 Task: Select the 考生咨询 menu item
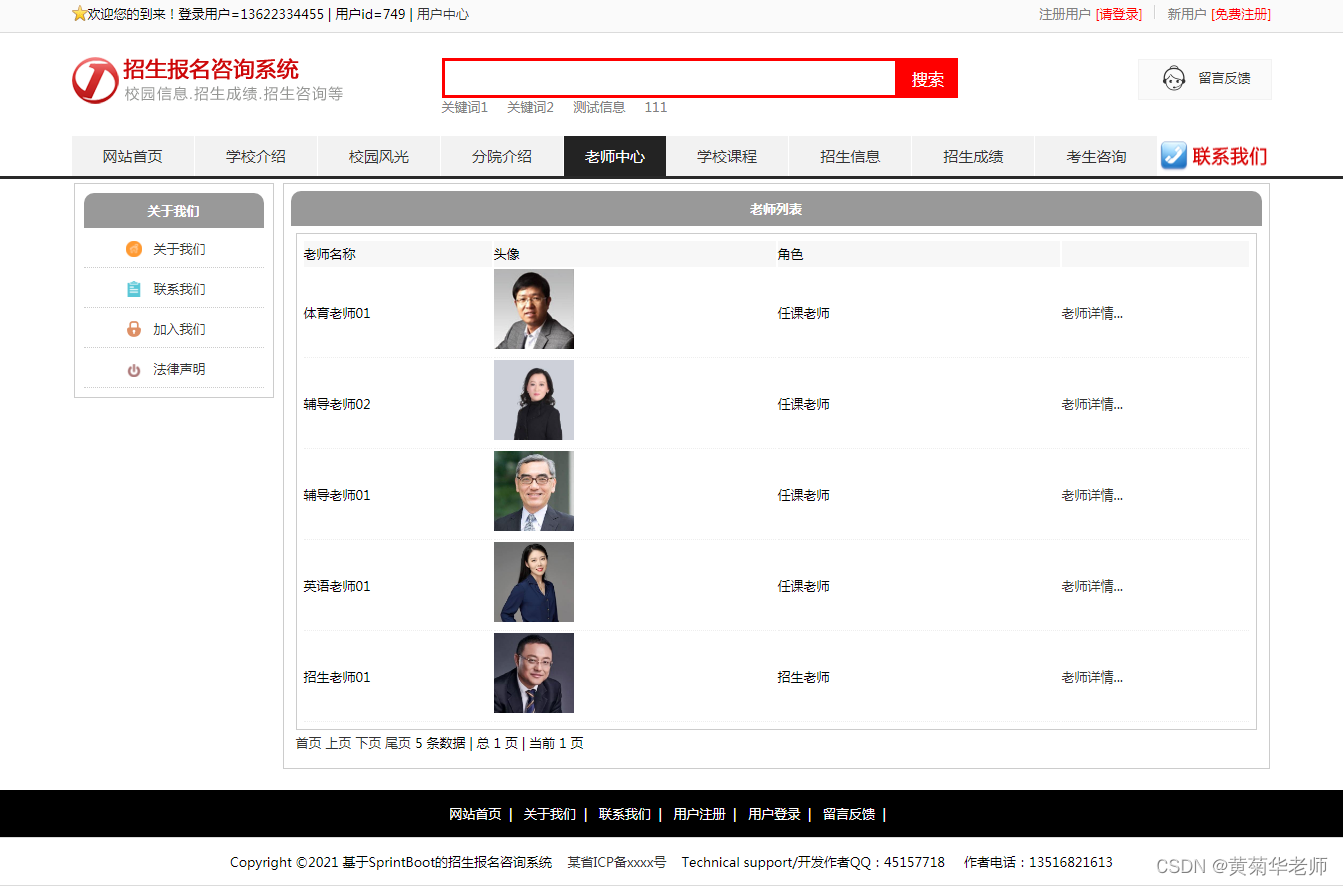[x=1095, y=156]
